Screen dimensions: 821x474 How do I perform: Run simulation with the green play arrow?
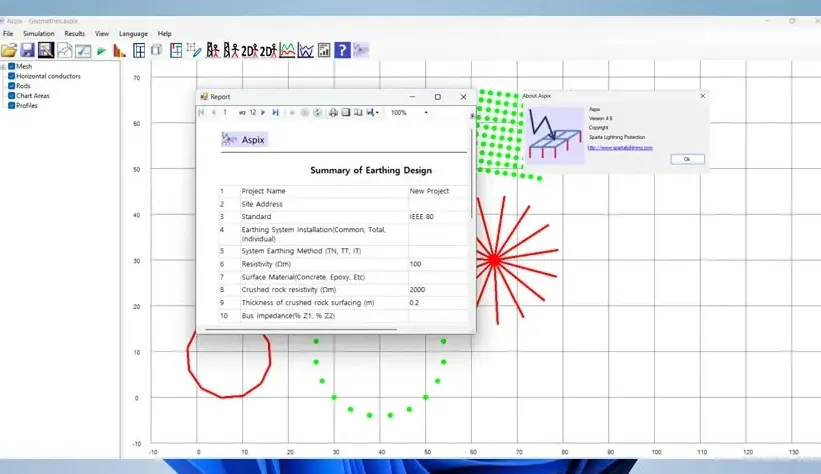[x=102, y=51]
